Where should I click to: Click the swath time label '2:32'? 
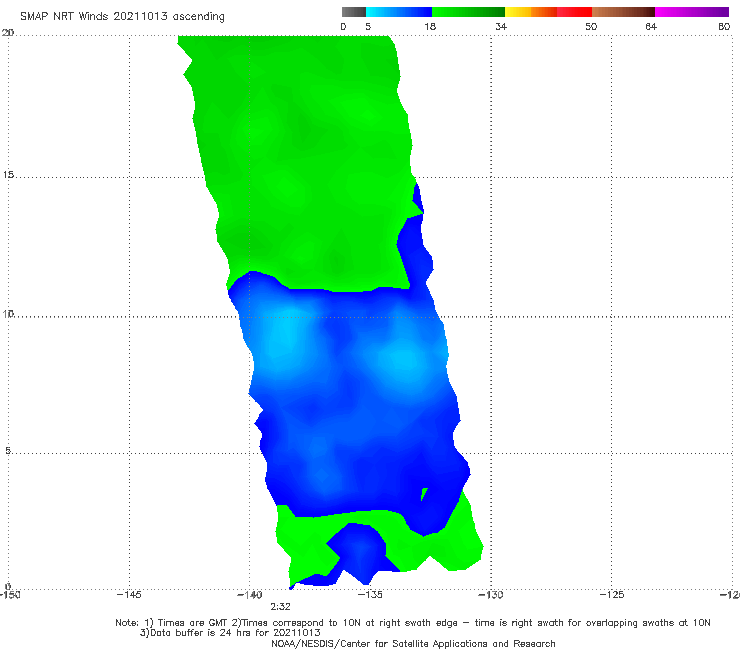point(280,607)
